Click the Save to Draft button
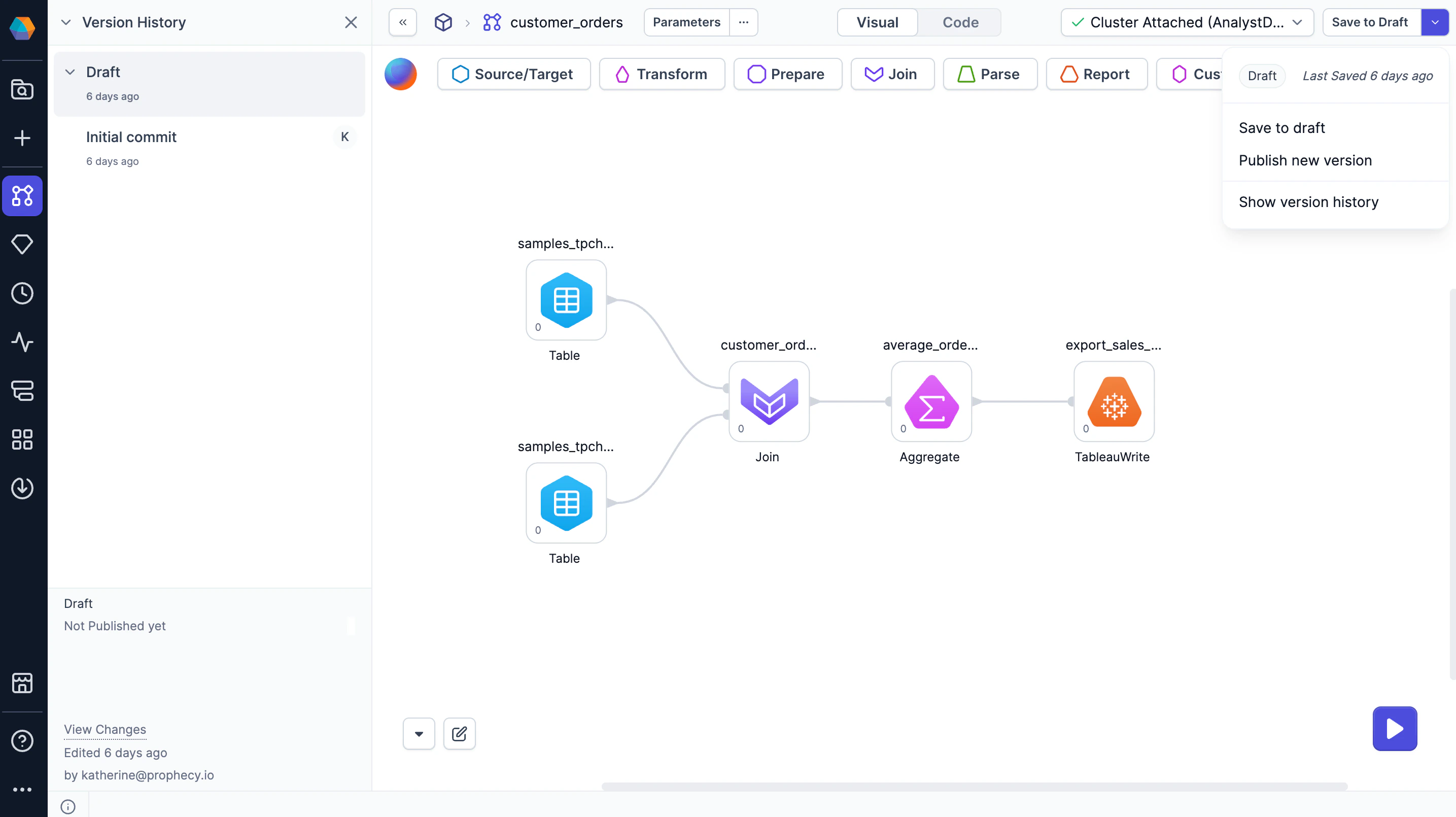1456x817 pixels. pos(1370,23)
